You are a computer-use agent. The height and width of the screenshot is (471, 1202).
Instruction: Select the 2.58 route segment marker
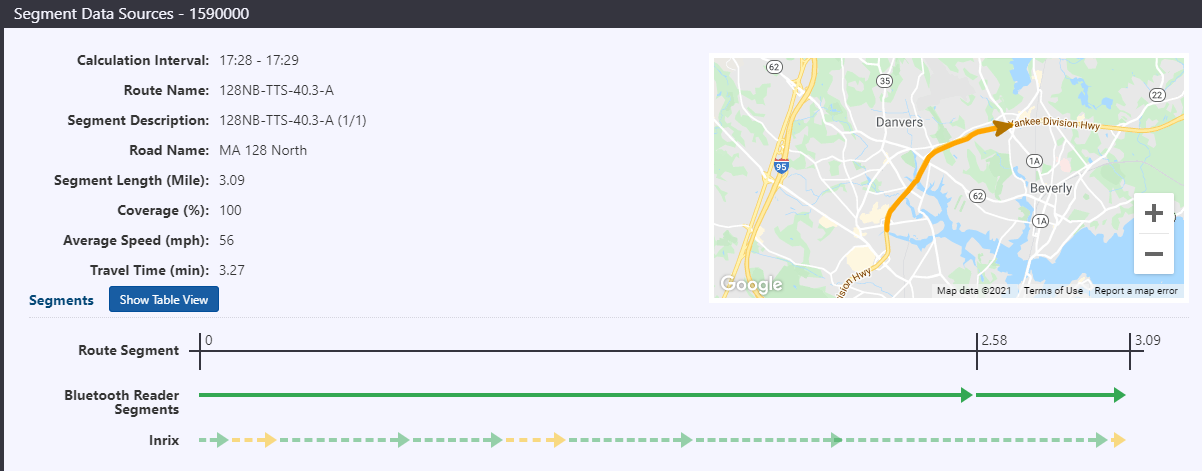(993, 341)
